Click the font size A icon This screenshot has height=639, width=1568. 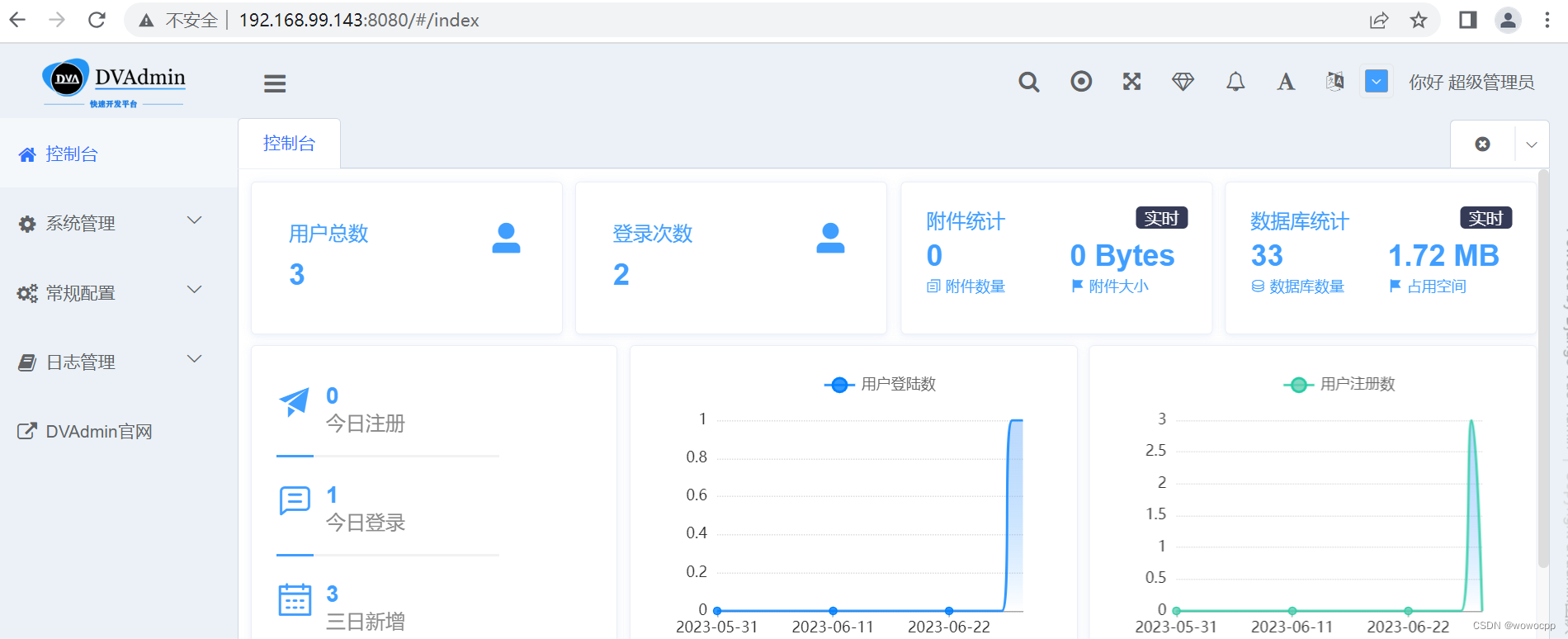(1286, 82)
